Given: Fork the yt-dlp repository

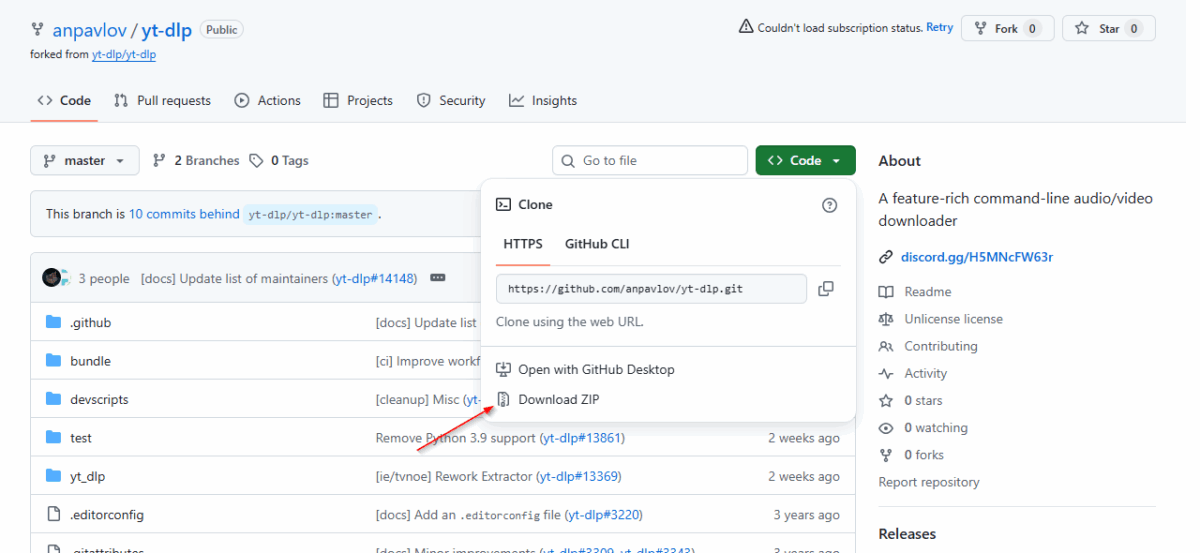Looking at the screenshot, I should click(1005, 29).
